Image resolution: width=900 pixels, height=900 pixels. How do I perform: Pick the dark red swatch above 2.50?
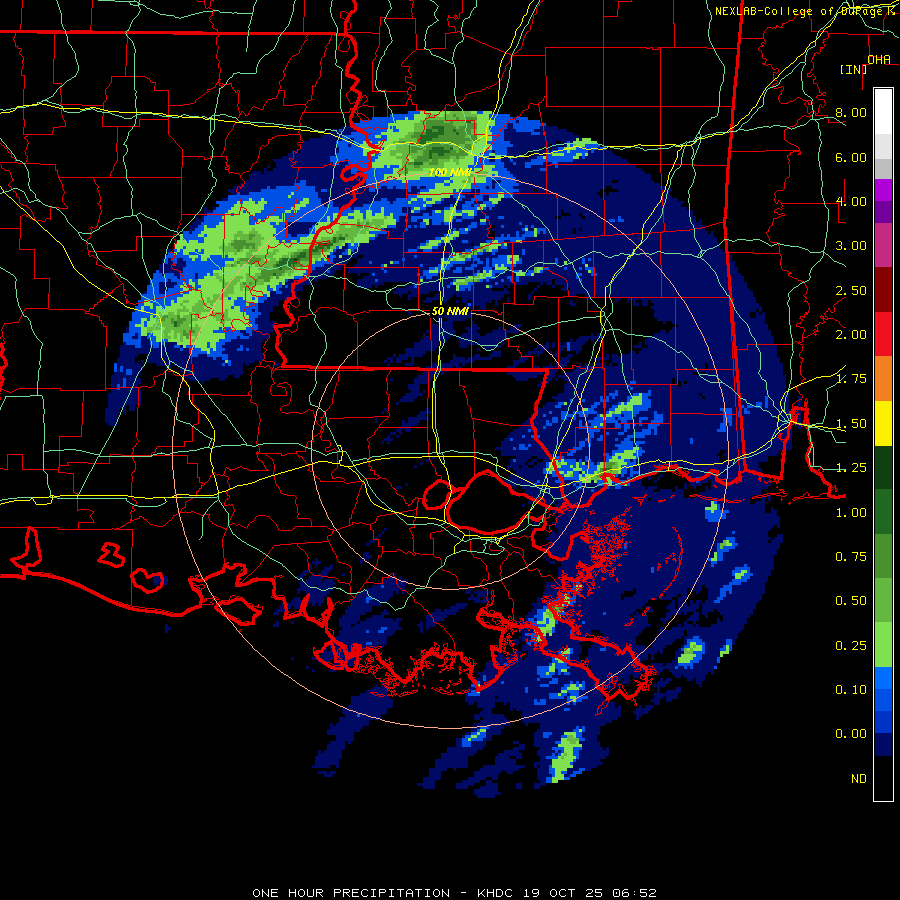point(883,290)
